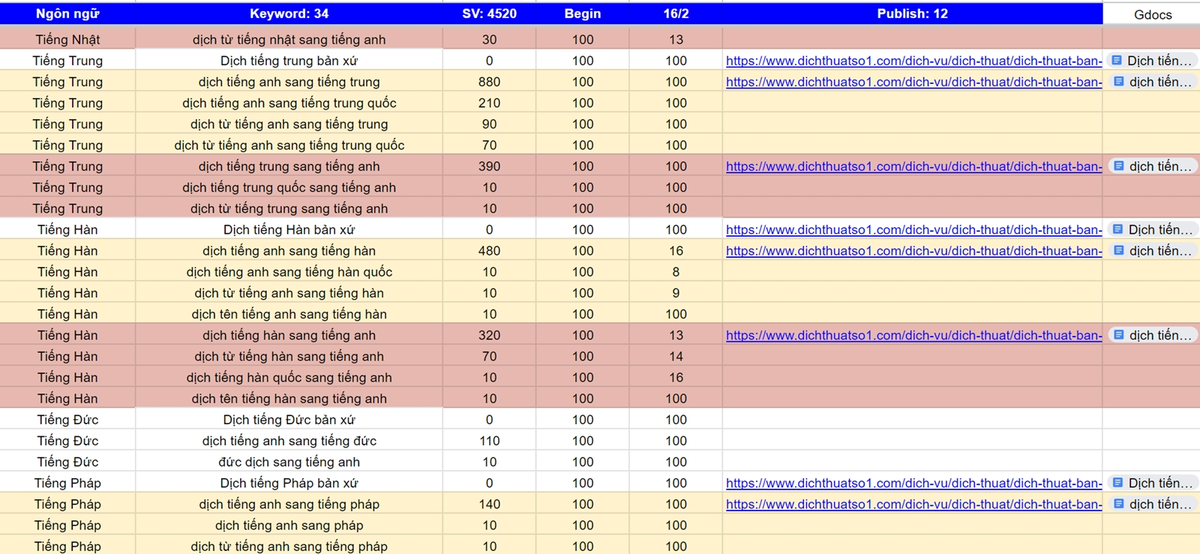Open Docs chip in 'dịch tiếng hàn sang tiếng anh' row

(x=1153, y=335)
